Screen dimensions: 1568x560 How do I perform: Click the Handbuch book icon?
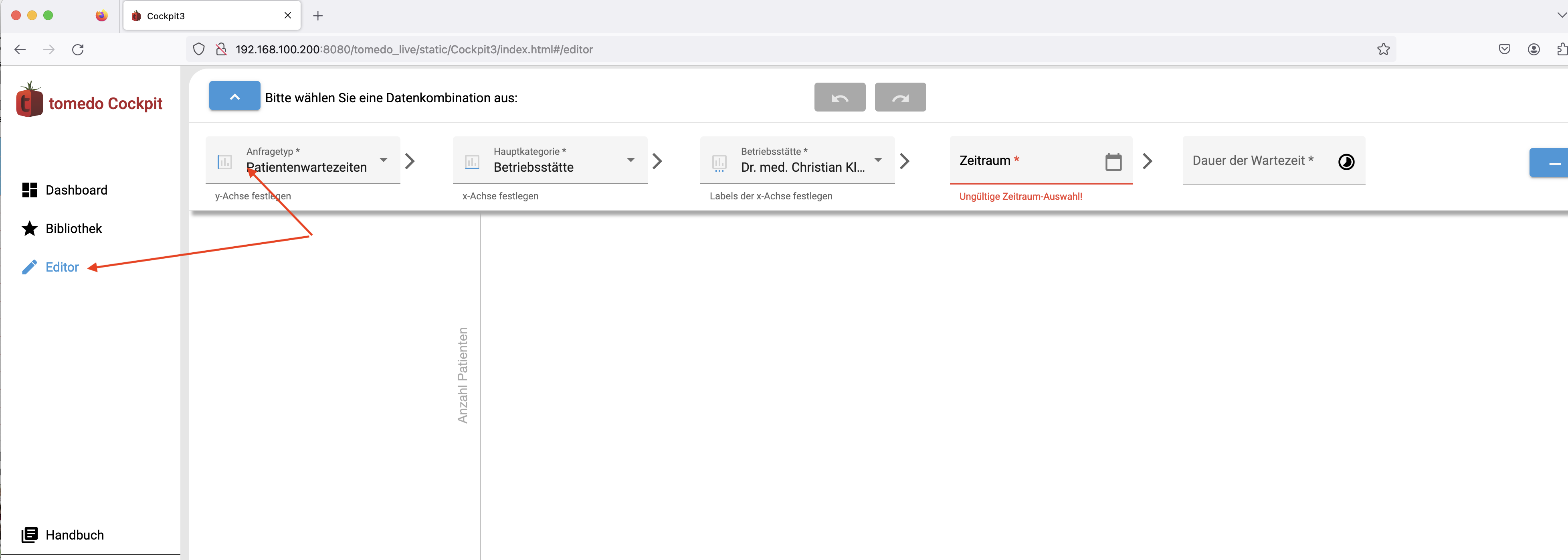[x=29, y=535]
